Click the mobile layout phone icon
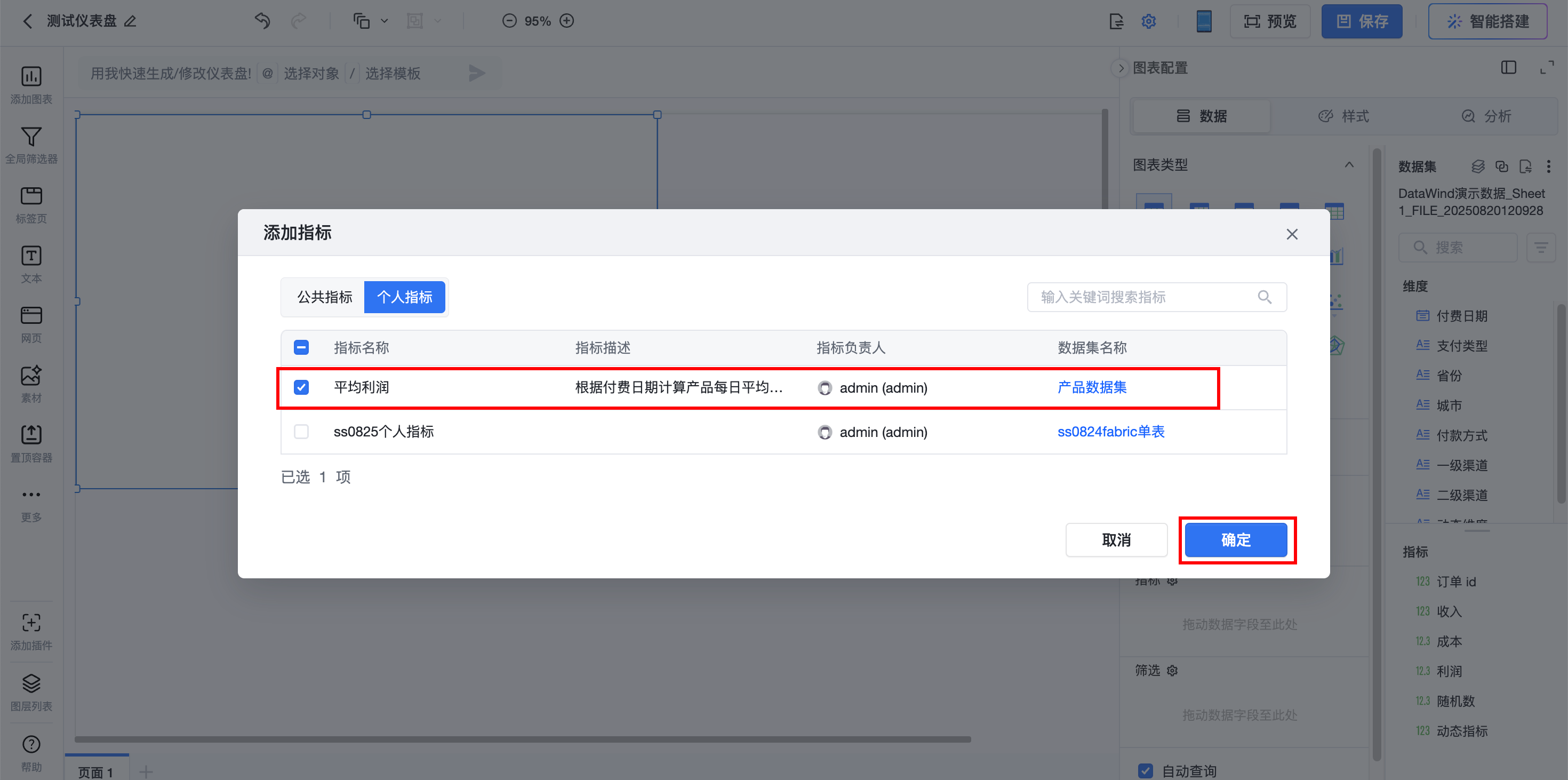 tap(1203, 21)
